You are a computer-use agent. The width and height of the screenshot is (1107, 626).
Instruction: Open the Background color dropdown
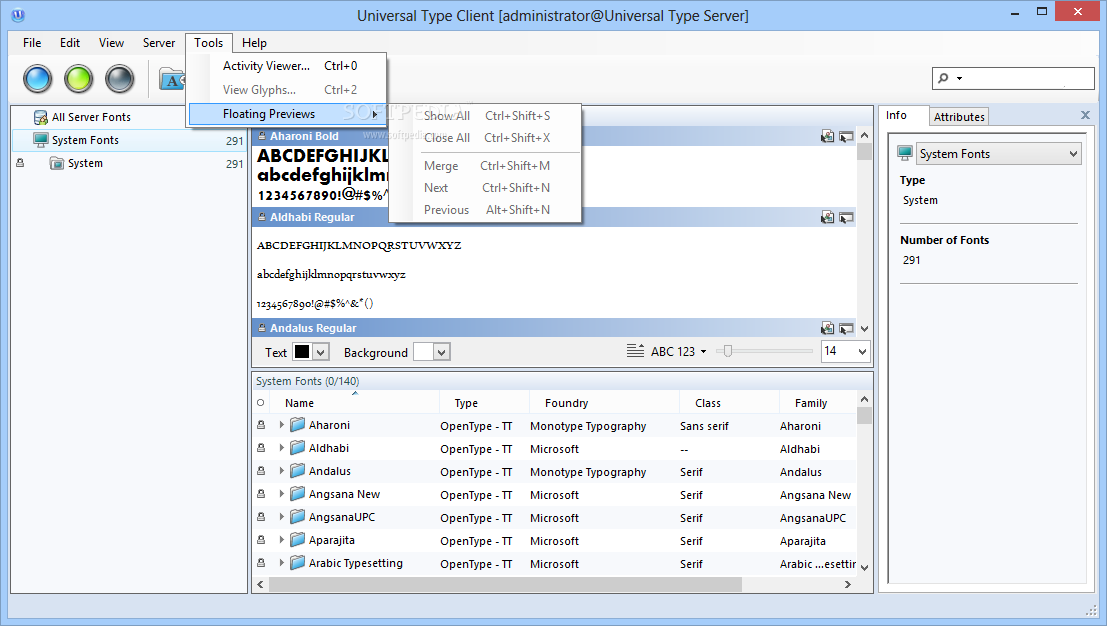pyautogui.click(x=442, y=352)
